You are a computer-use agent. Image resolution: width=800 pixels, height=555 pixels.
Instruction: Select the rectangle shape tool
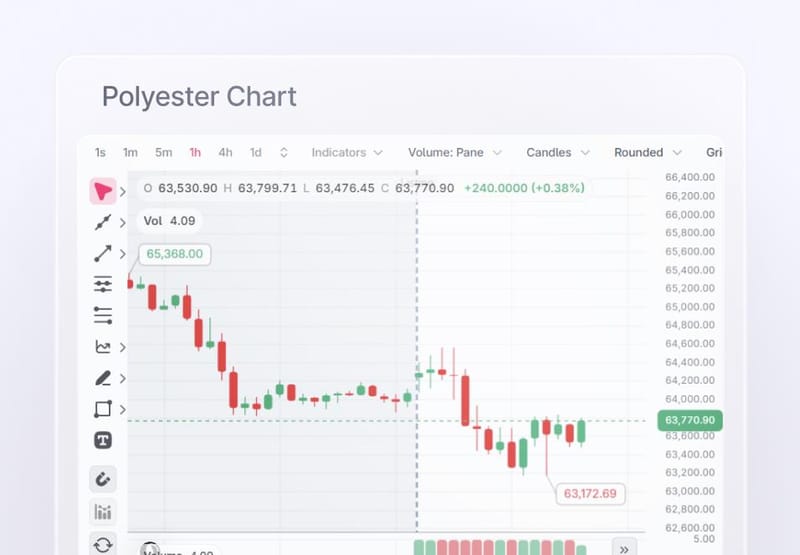(103, 409)
